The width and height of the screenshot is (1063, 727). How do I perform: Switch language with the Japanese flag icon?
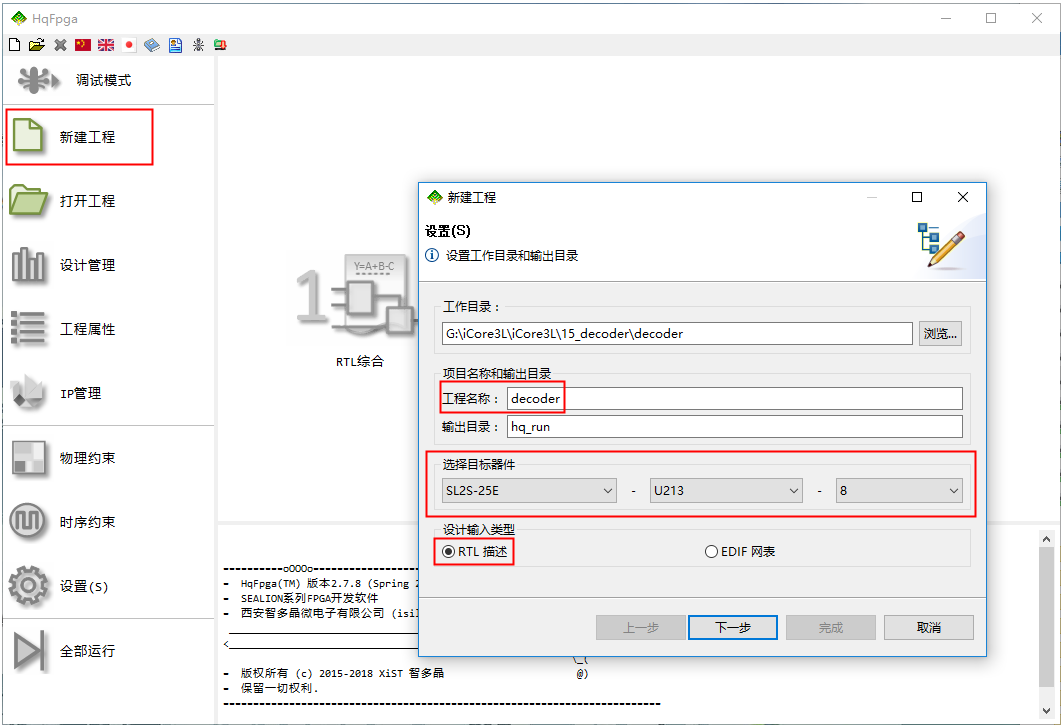129,45
